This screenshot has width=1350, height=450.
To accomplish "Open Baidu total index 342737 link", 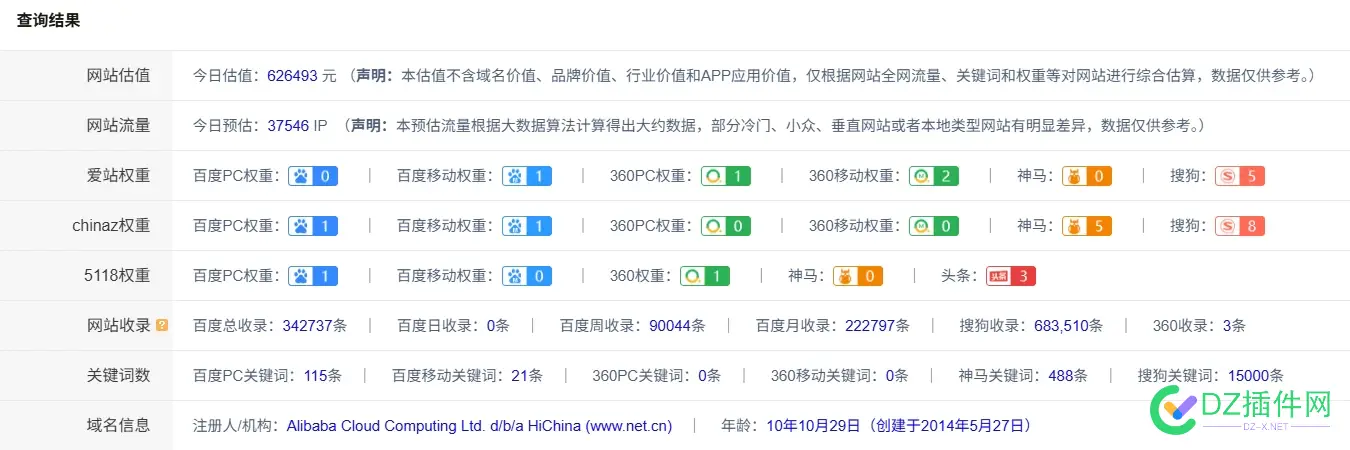I will tap(307, 326).
